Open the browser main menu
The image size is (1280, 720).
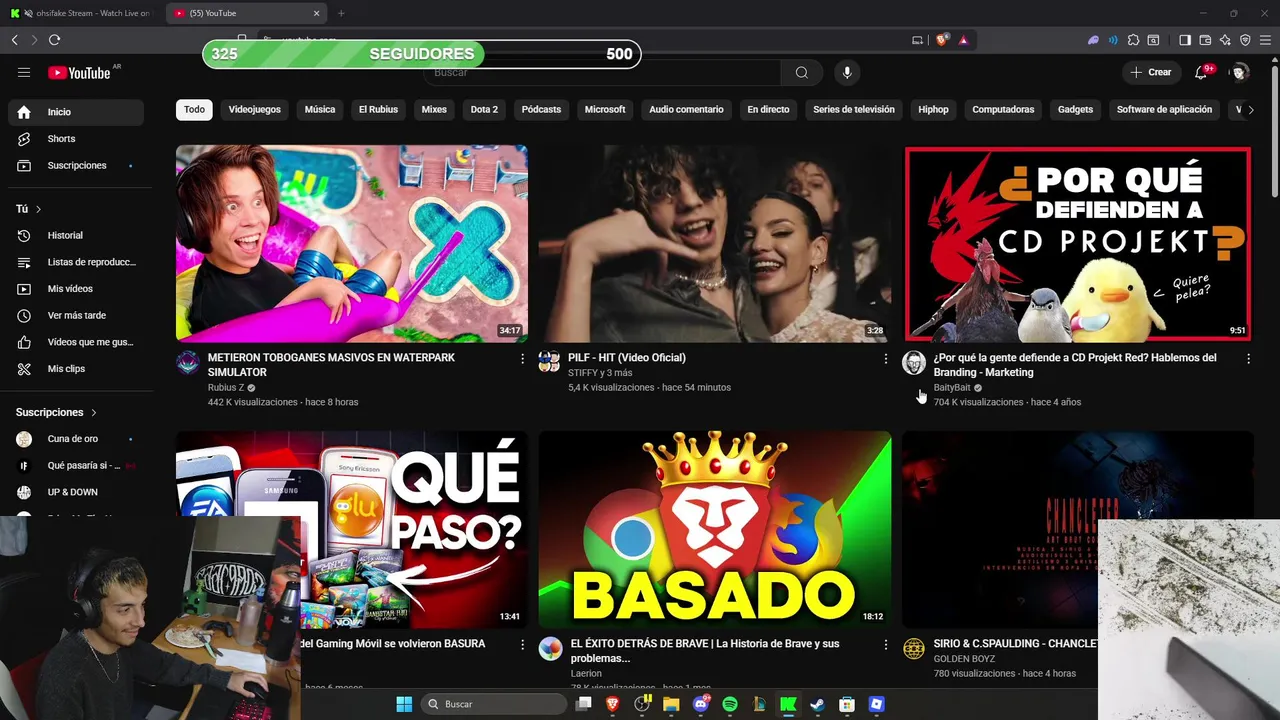pyautogui.click(x=1266, y=40)
